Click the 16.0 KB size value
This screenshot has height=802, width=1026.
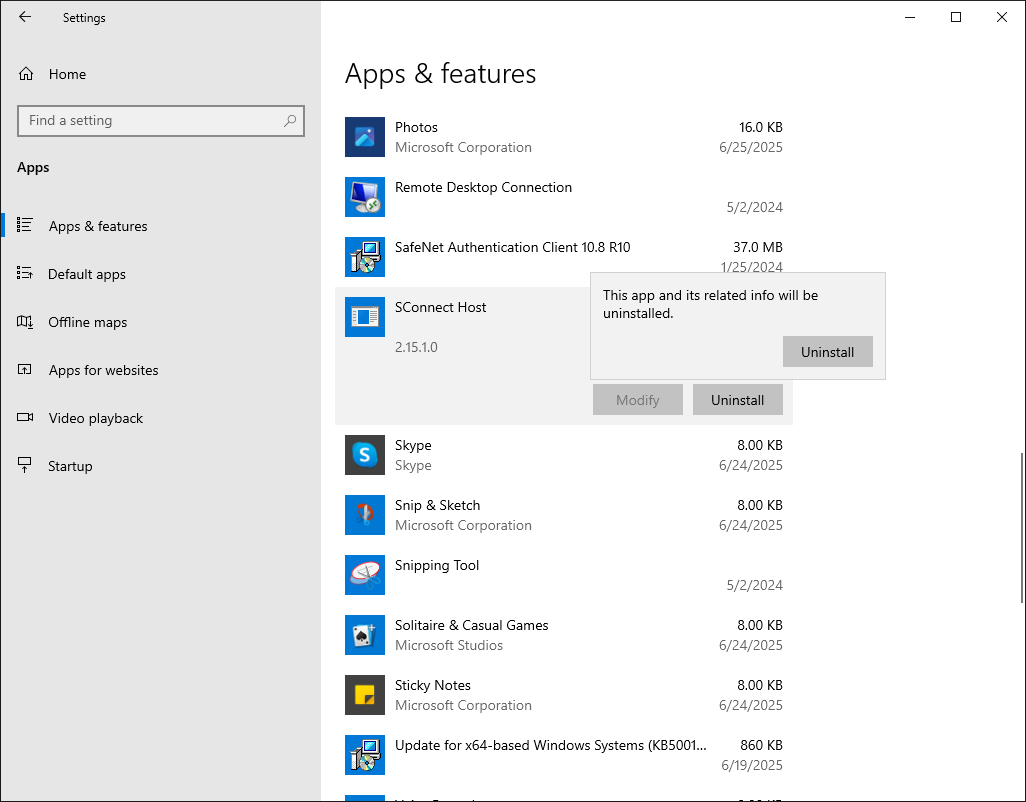760,127
